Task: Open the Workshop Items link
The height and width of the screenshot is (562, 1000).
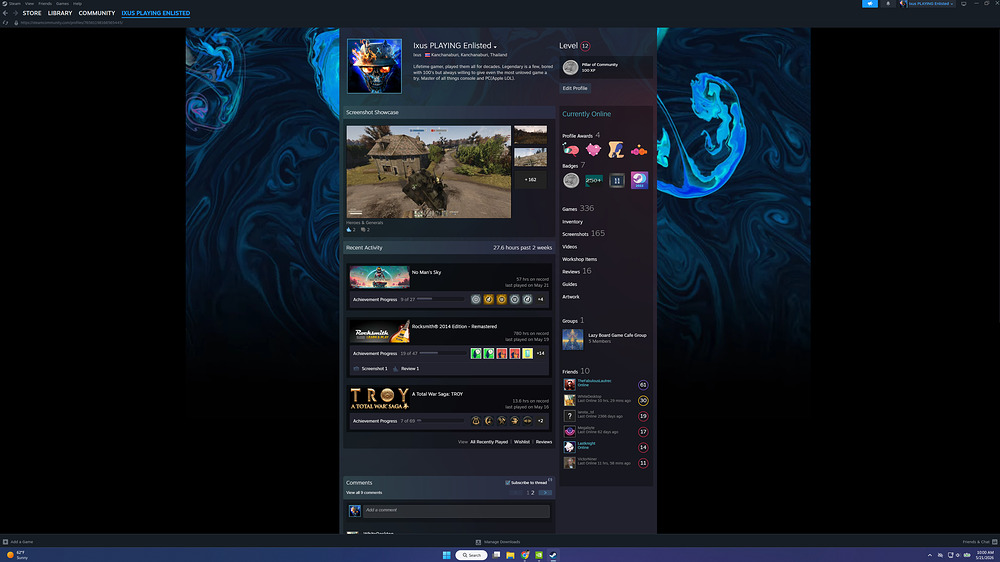Action: (x=579, y=260)
